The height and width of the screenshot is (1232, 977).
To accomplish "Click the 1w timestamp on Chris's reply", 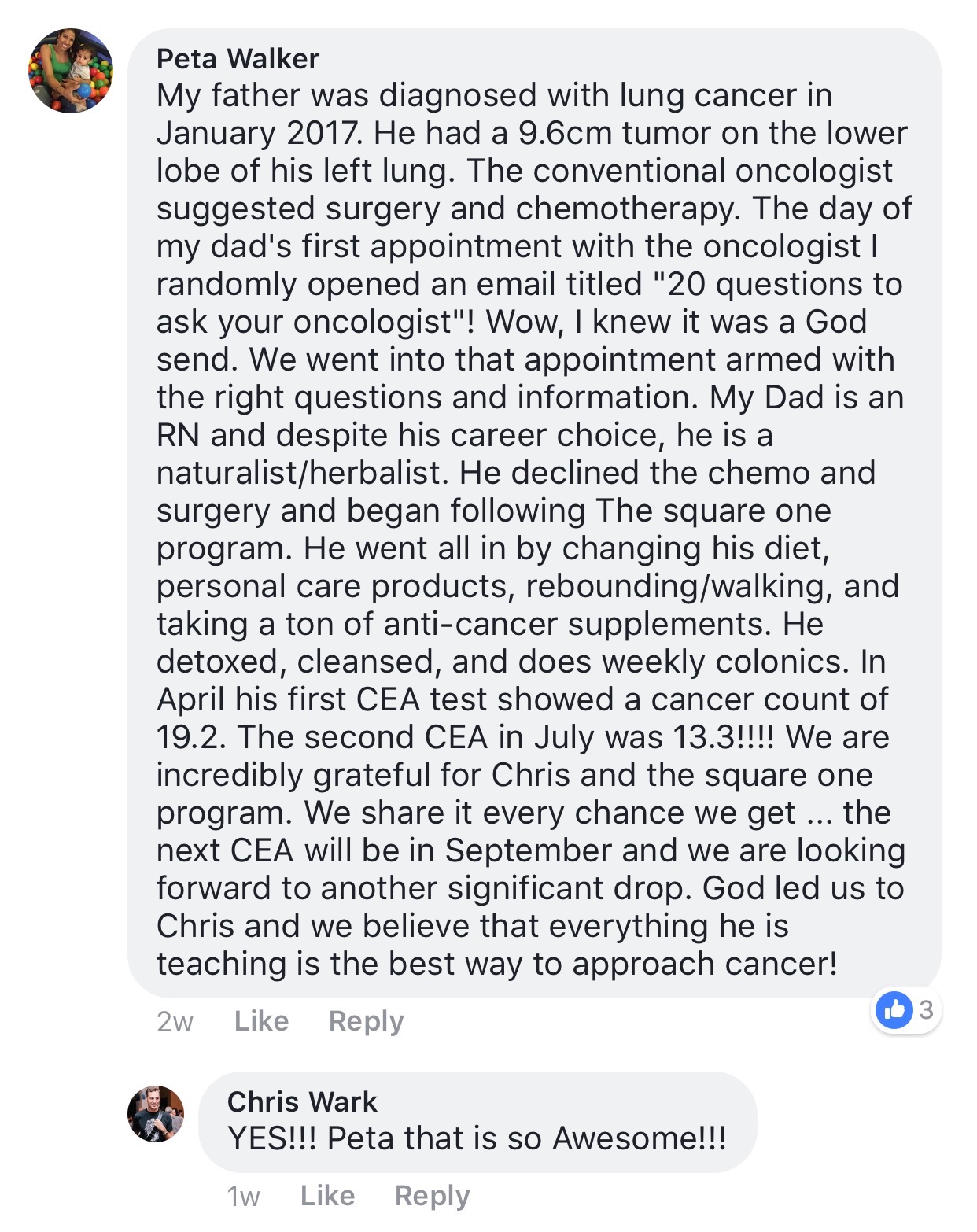I will [x=243, y=1196].
